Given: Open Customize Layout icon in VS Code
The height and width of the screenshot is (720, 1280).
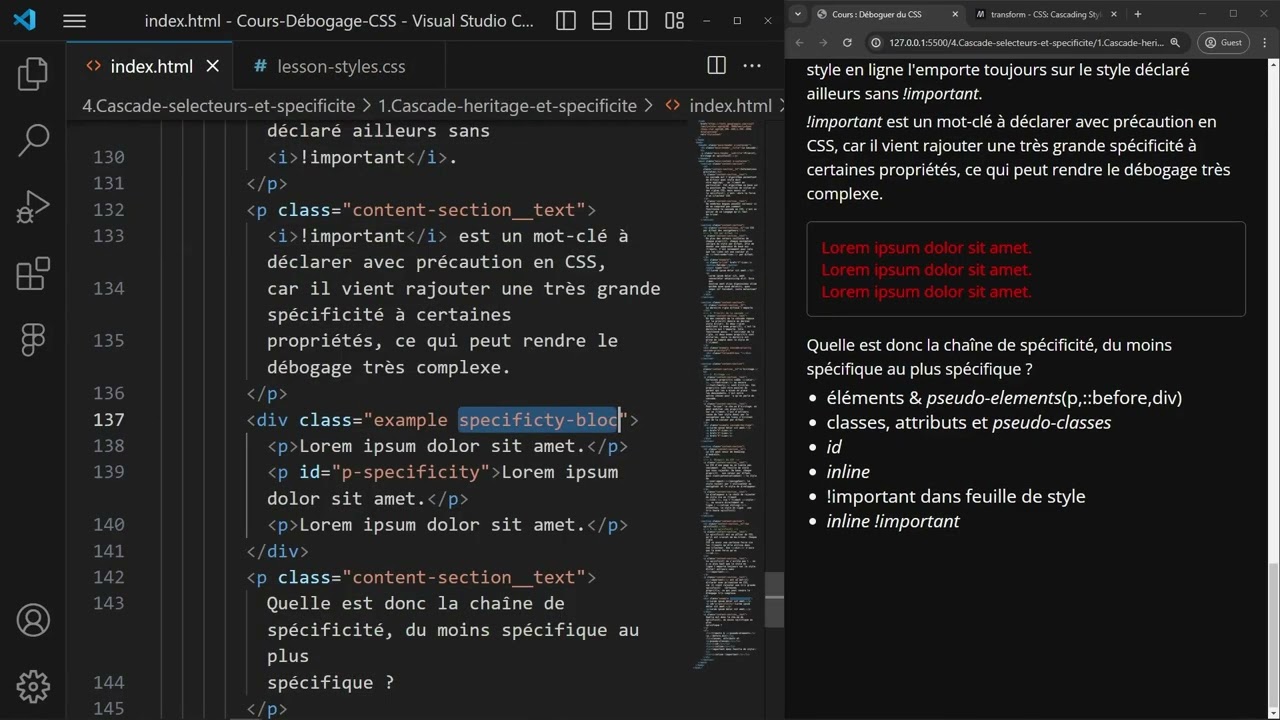Looking at the screenshot, I should click(675, 20).
